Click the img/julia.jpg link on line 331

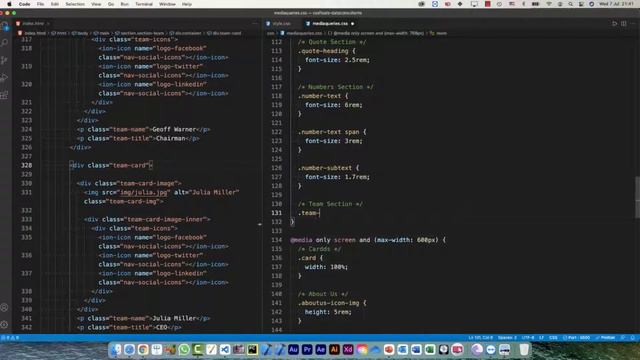(x=144, y=192)
